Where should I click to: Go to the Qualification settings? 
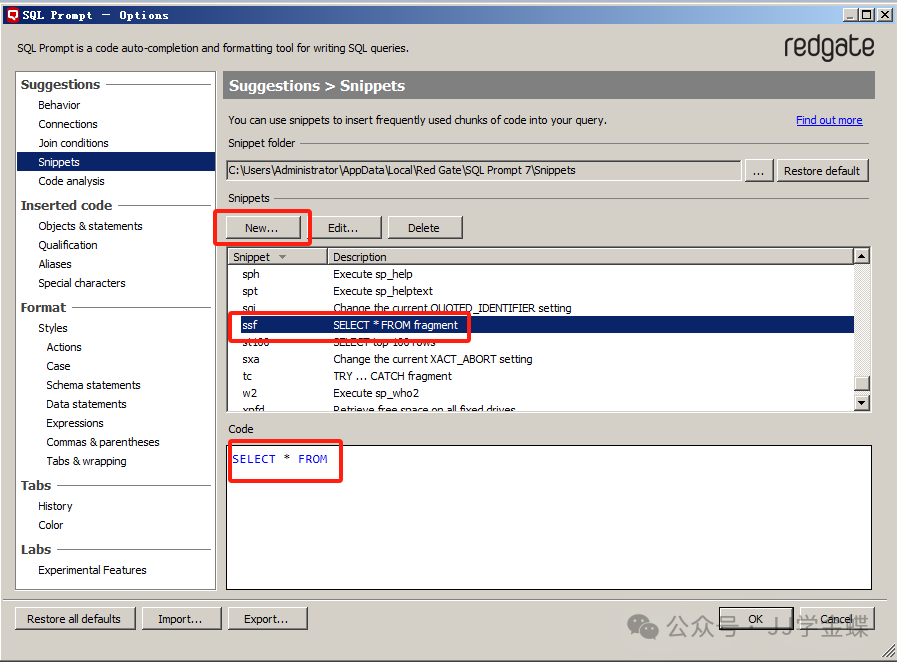point(68,245)
